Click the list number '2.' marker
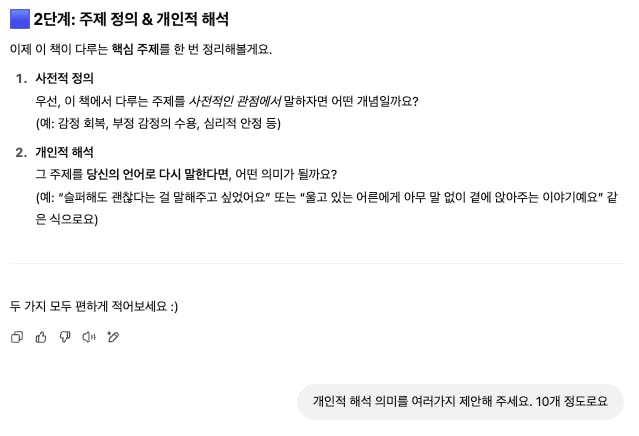Screen dimensions: 639x436 click(22, 152)
